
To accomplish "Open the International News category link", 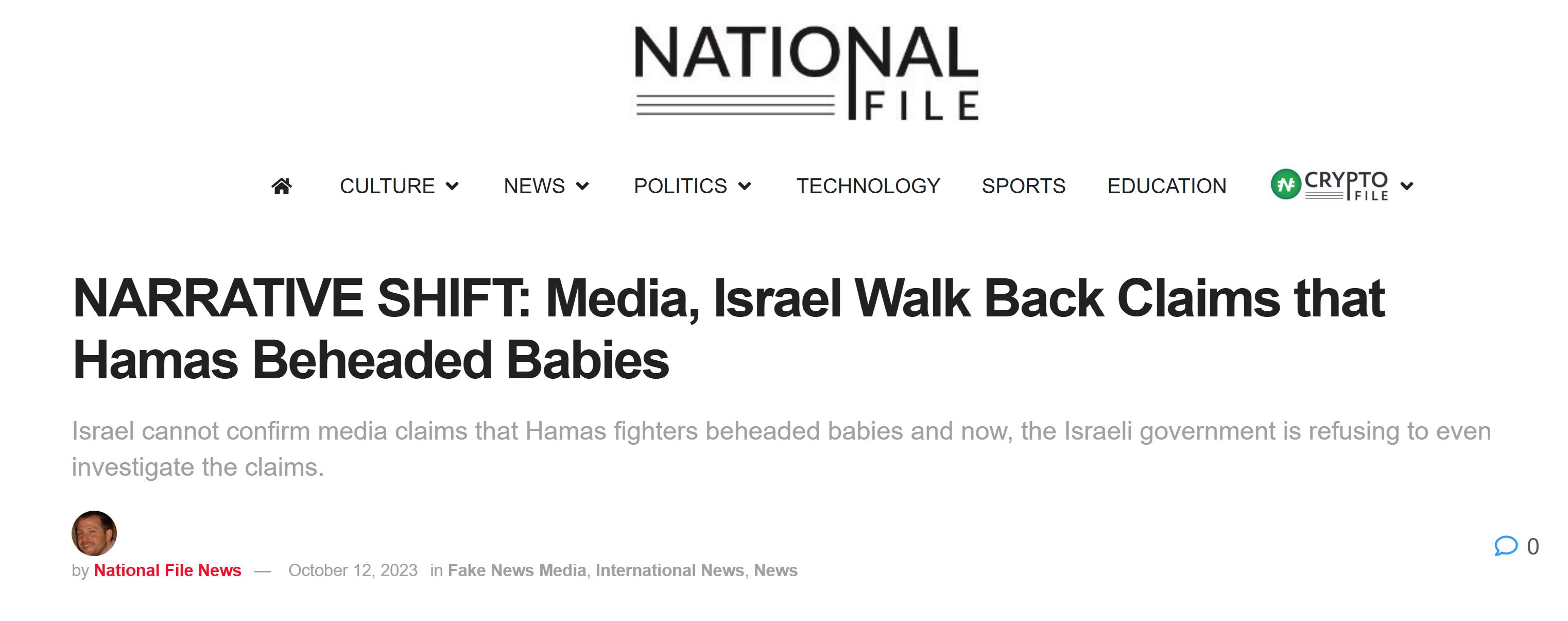I will click(x=669, y=570).
